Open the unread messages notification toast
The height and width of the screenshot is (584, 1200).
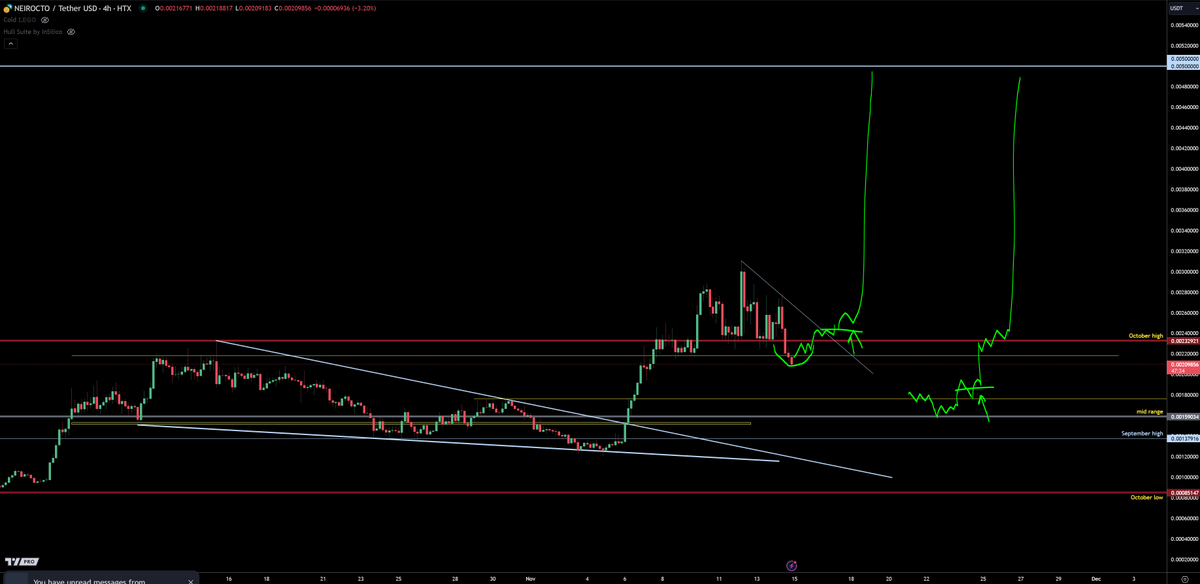[x=100, y=579]
